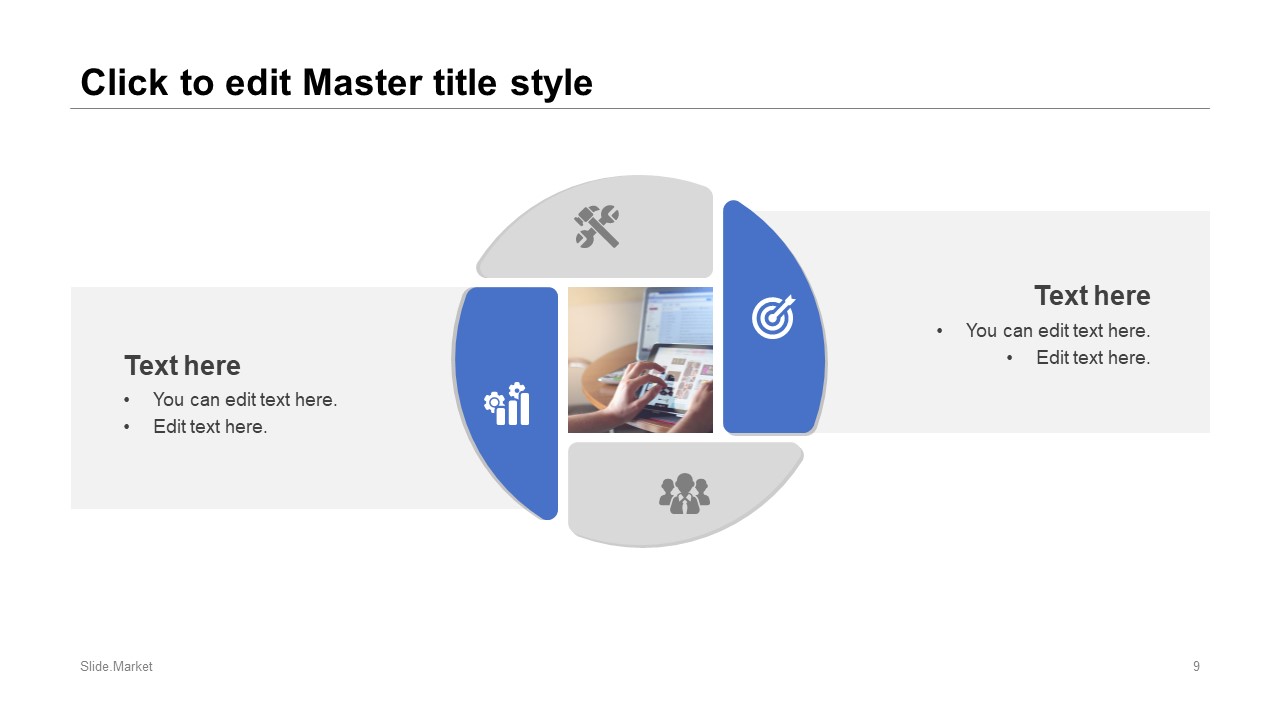The image size is (1280, 720).
Task: Select the target bullseye icon
Action: [x=773, y=317]
